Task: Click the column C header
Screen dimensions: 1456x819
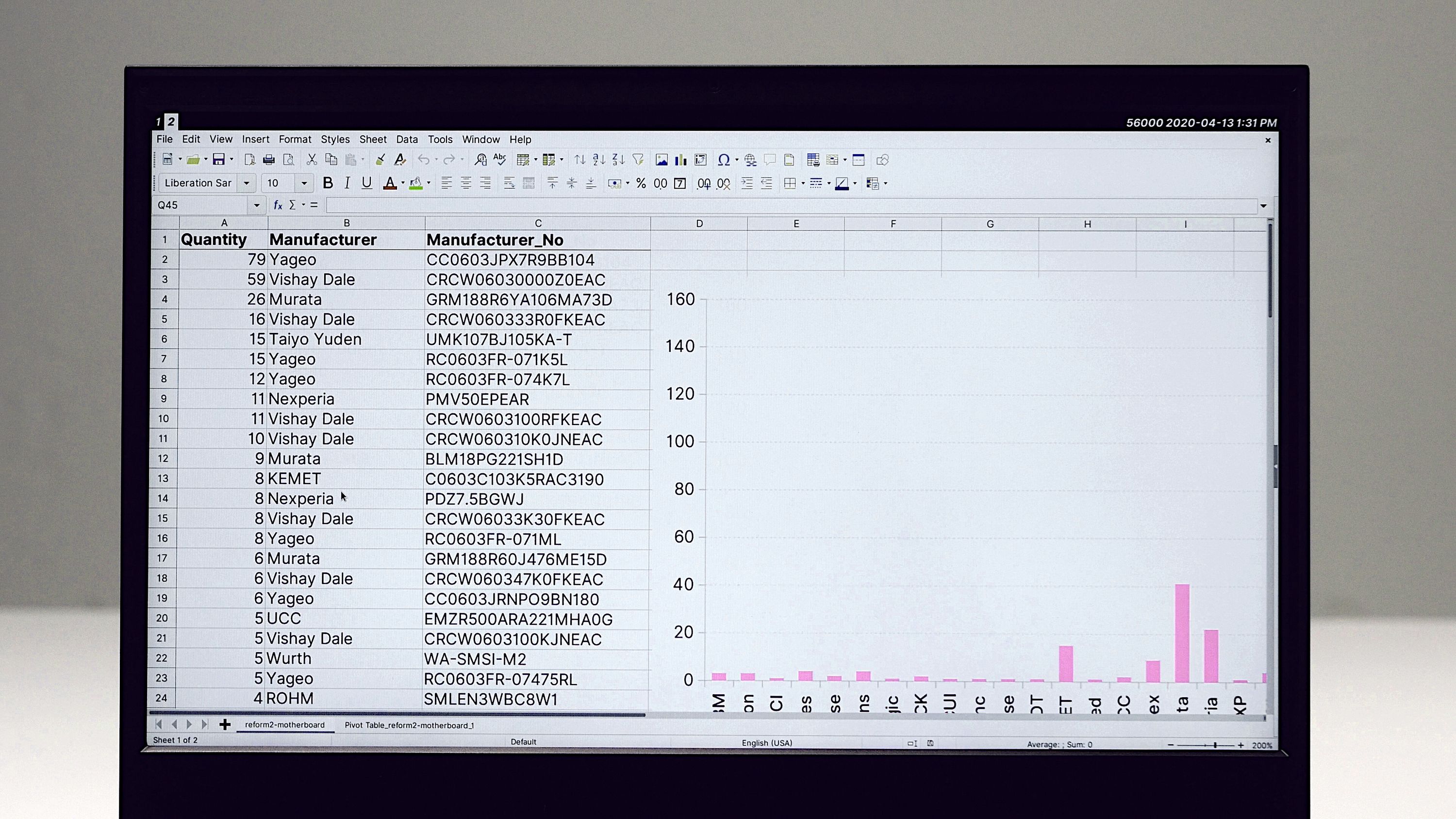Action: coord(538,224)
